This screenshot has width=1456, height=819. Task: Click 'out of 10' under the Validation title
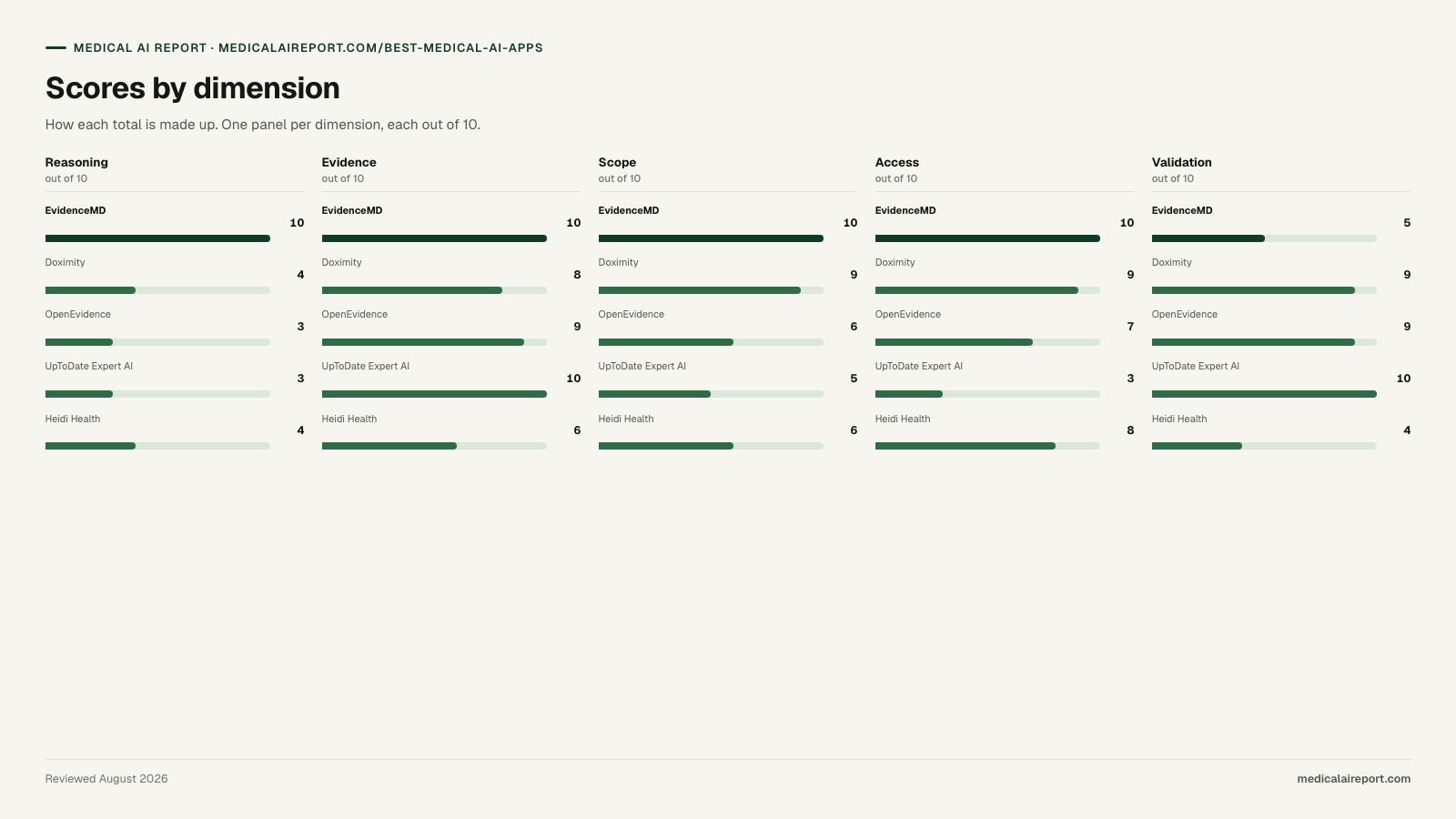(1173, 178)
